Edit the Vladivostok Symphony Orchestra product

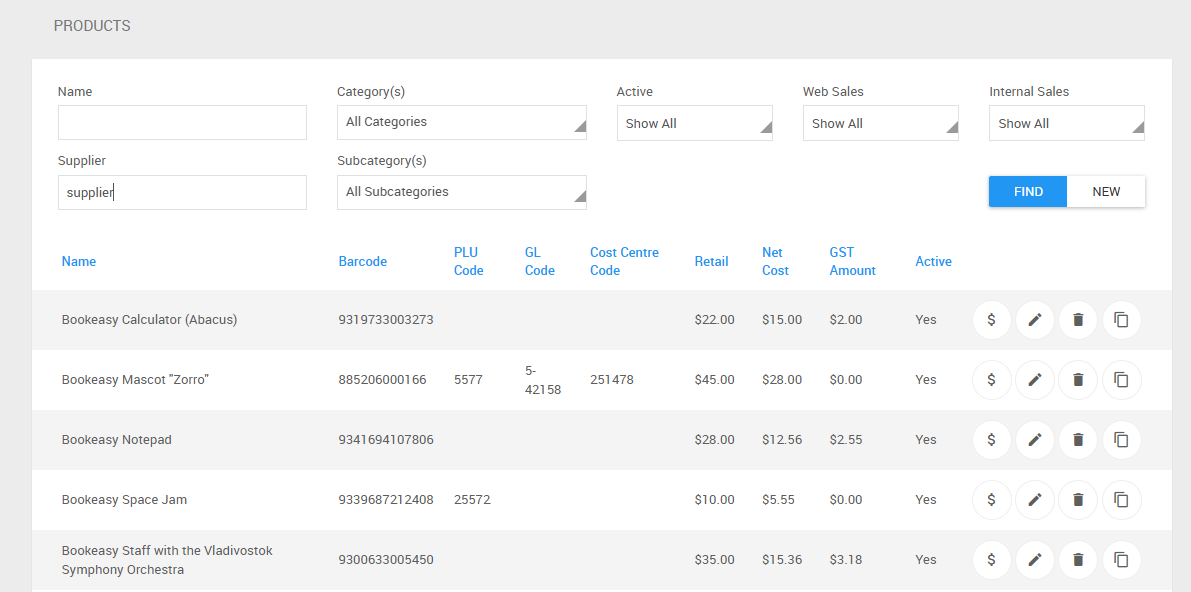1035,560
